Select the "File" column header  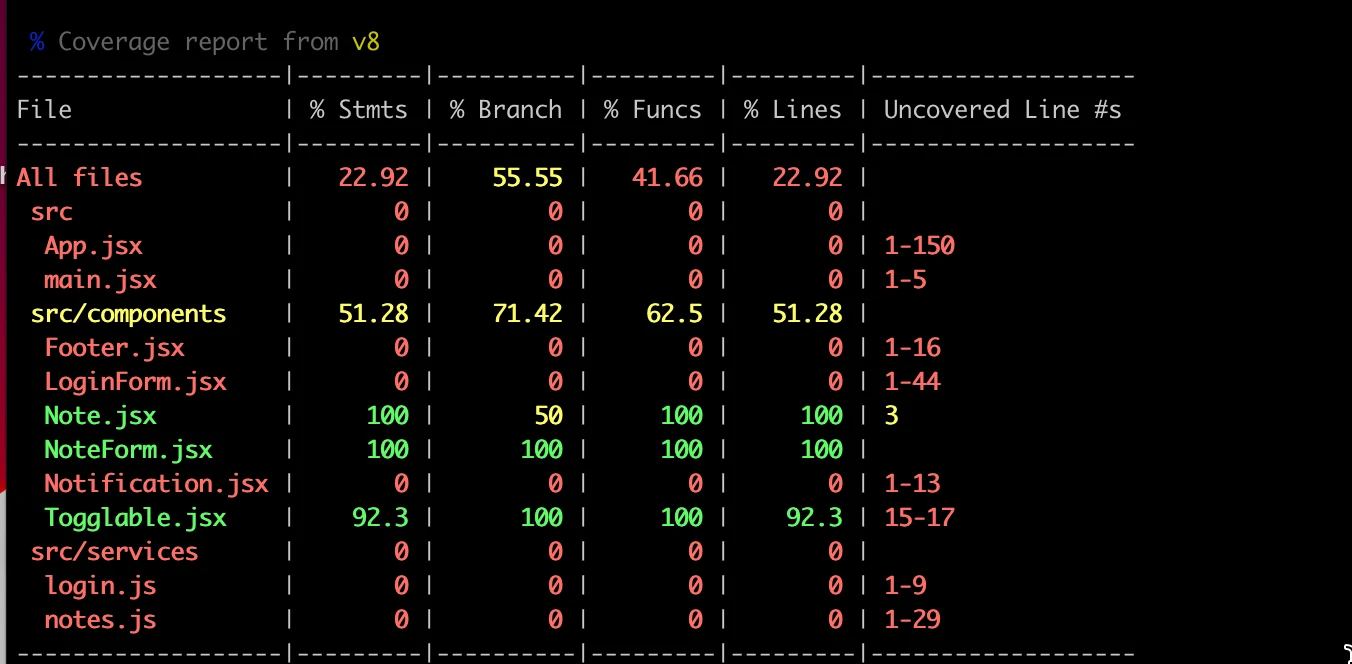click(x=44, y=110)
